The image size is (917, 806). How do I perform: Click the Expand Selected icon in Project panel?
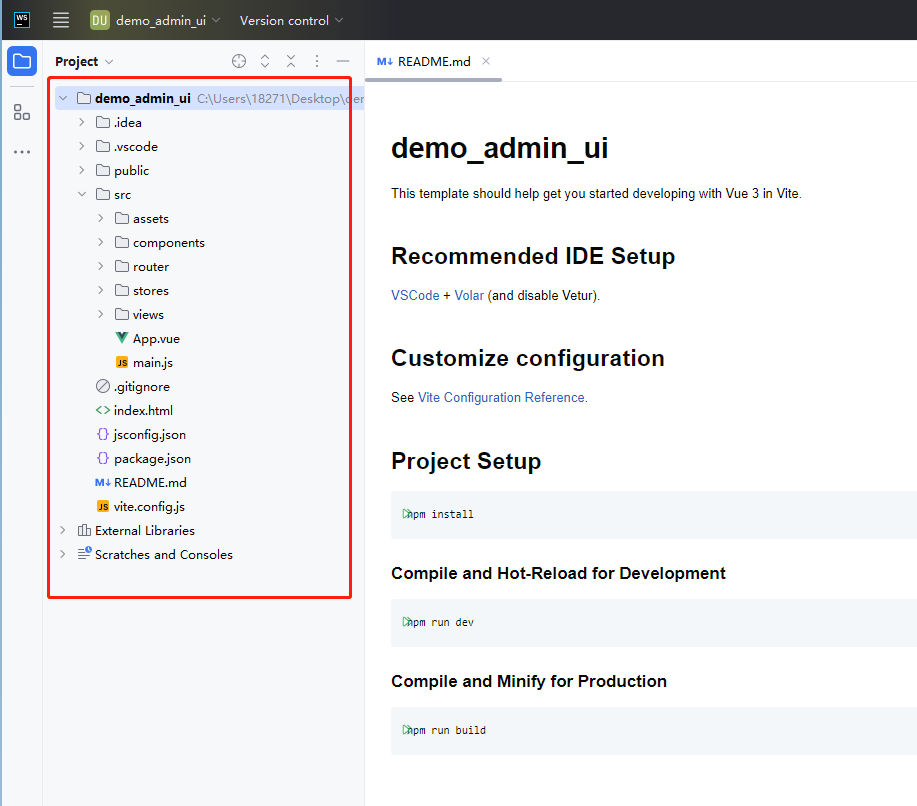click(265, 61)
